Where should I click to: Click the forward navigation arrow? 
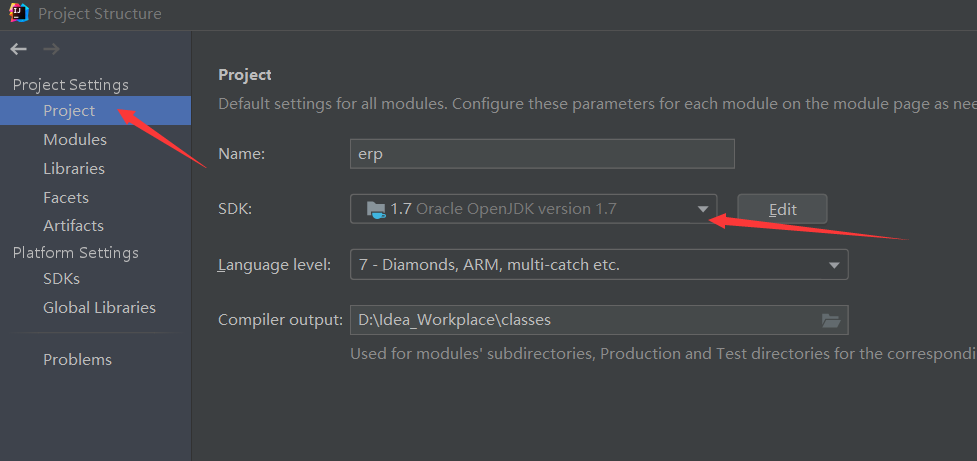coord(51,49)
